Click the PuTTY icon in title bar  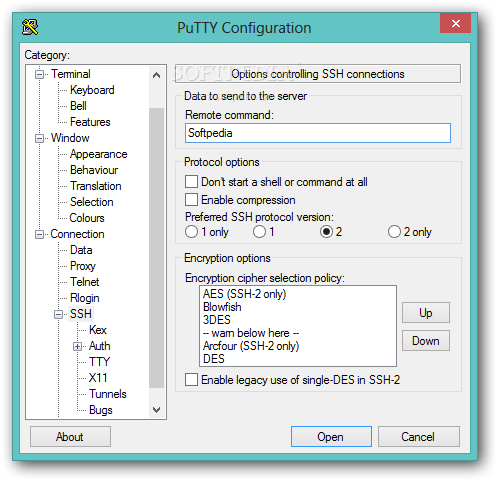point(30,27)
